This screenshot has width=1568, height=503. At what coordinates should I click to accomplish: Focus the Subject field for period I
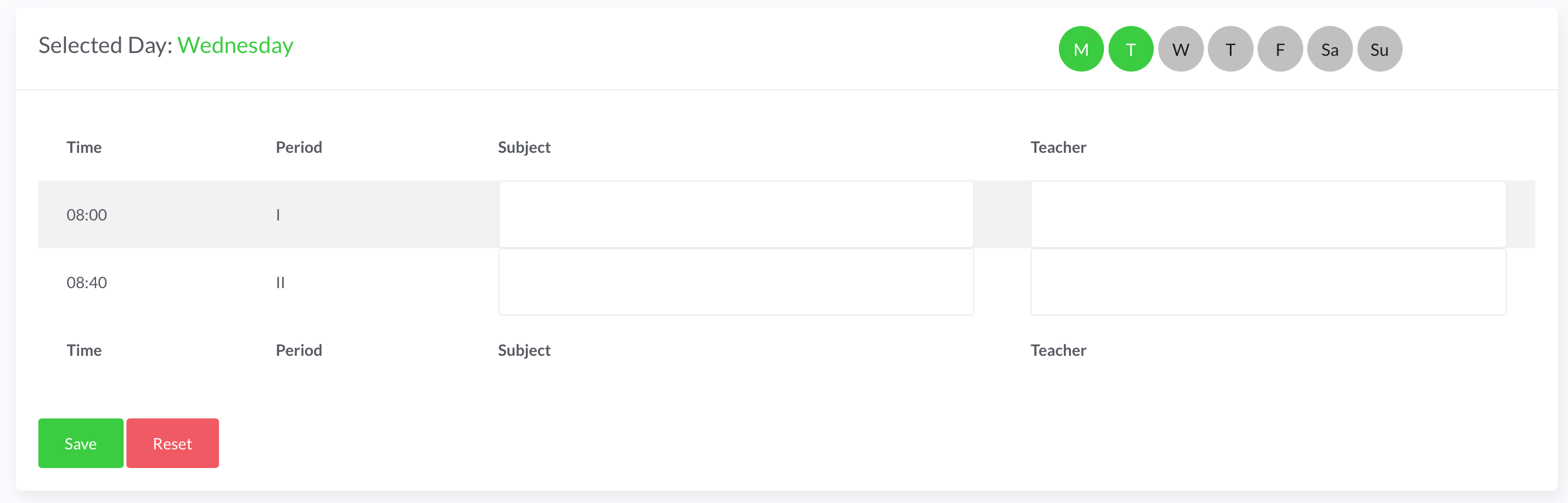coord(735,214)
